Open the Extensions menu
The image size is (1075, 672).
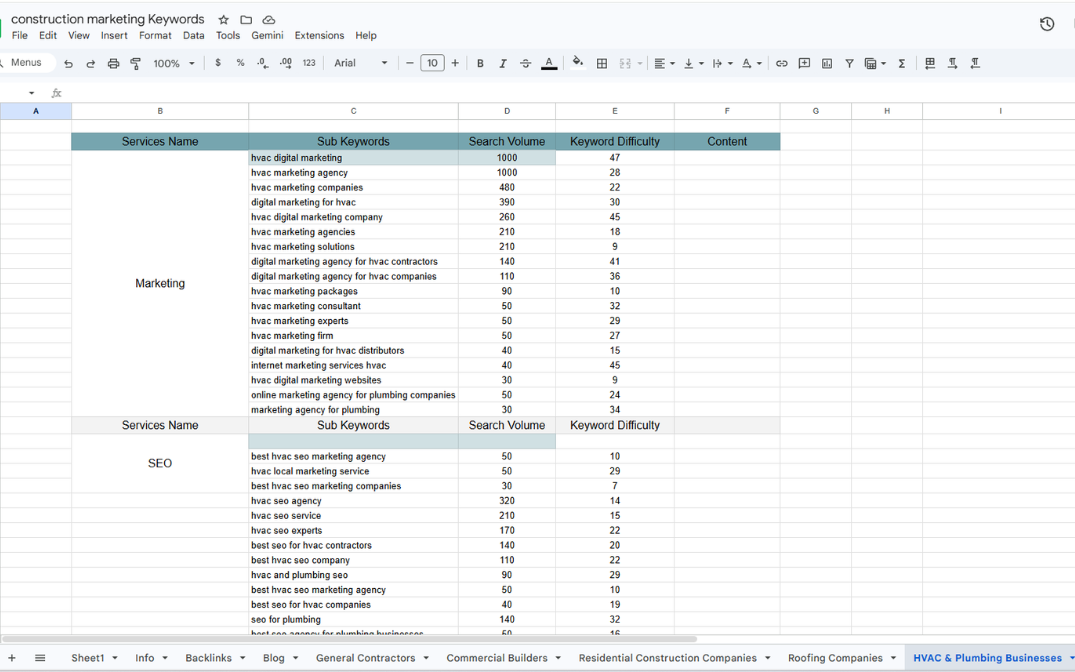(319, 35)
